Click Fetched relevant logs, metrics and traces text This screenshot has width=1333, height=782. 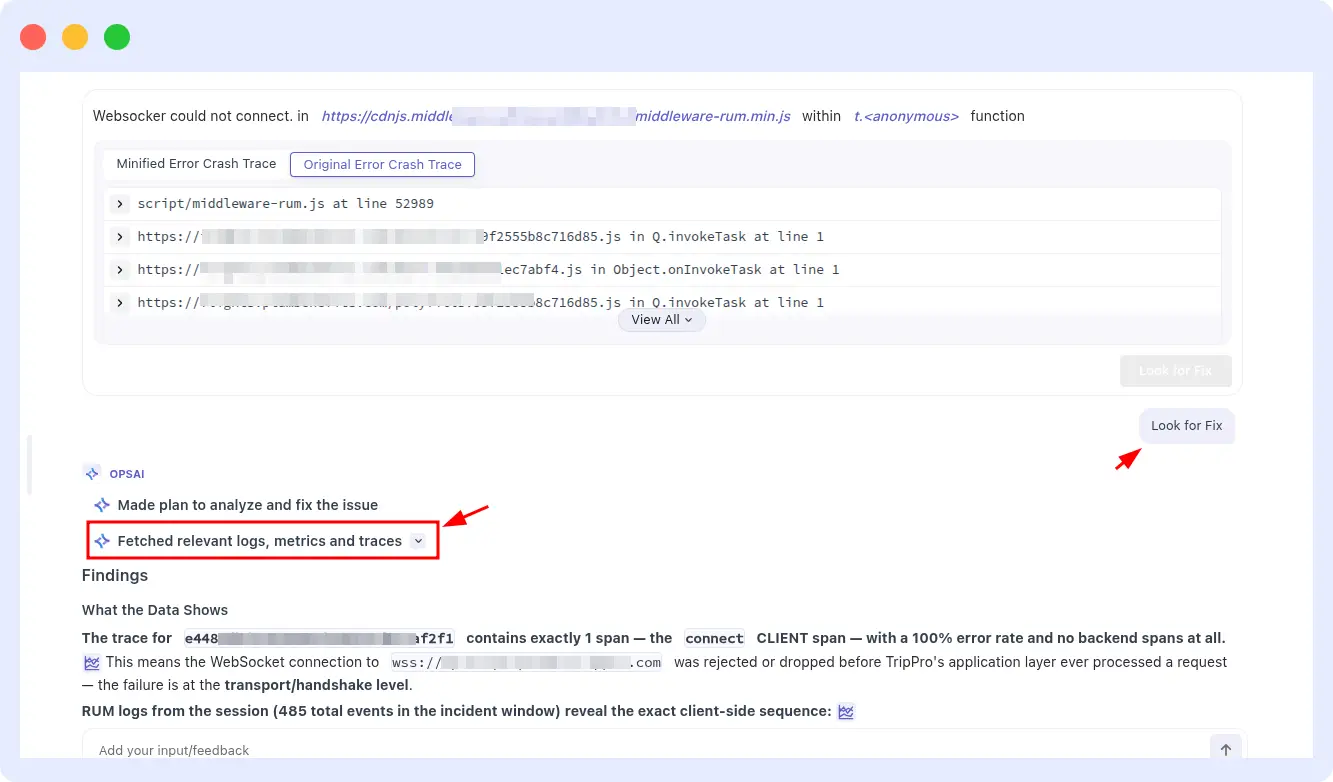260,541
